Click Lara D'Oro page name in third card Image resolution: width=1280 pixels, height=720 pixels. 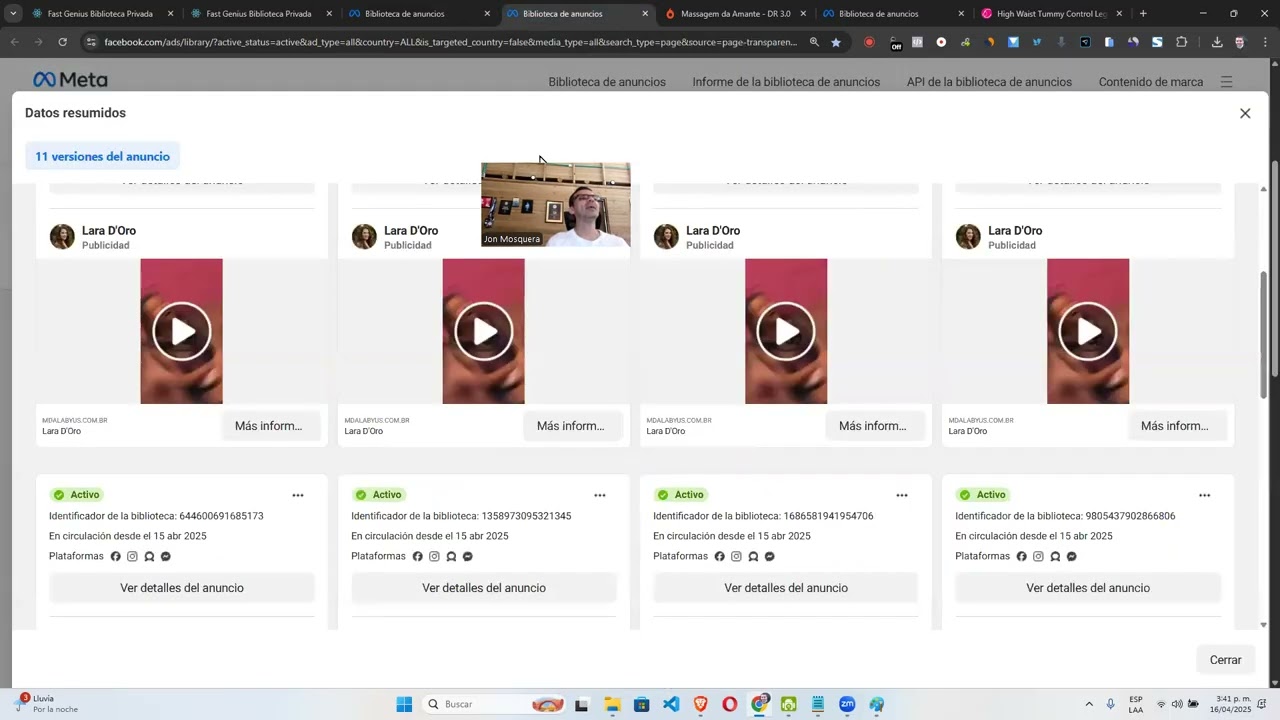(x=713, y=231)
